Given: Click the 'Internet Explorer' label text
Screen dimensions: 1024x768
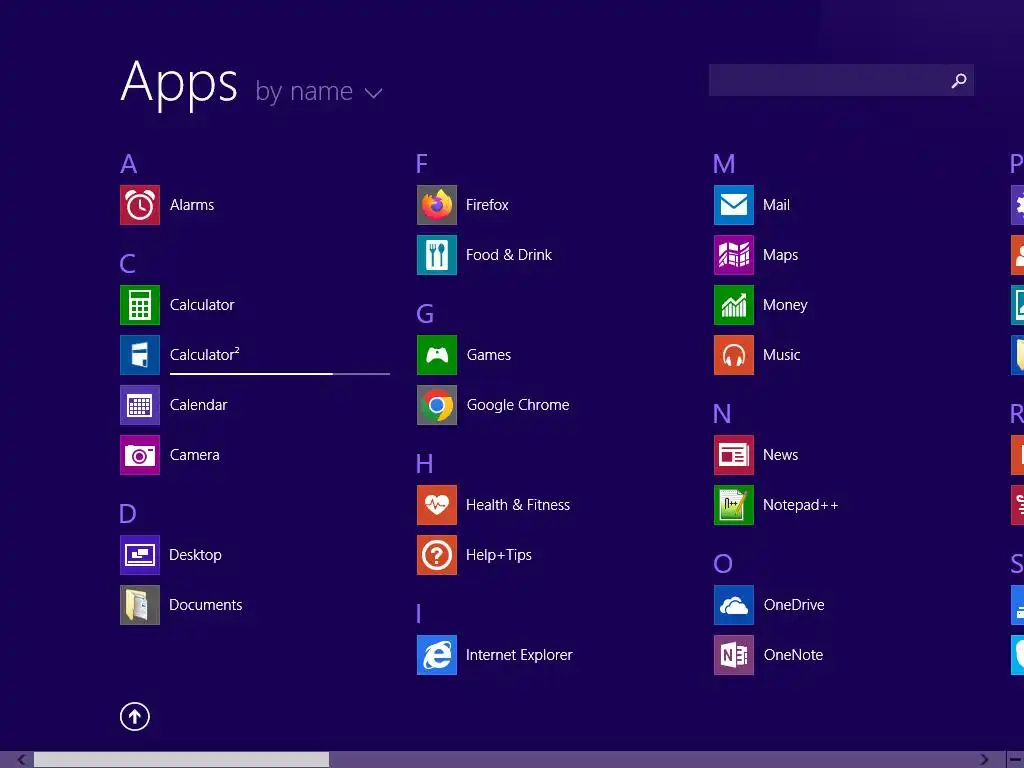Looking at the screenshot, I should click(519, 655).
